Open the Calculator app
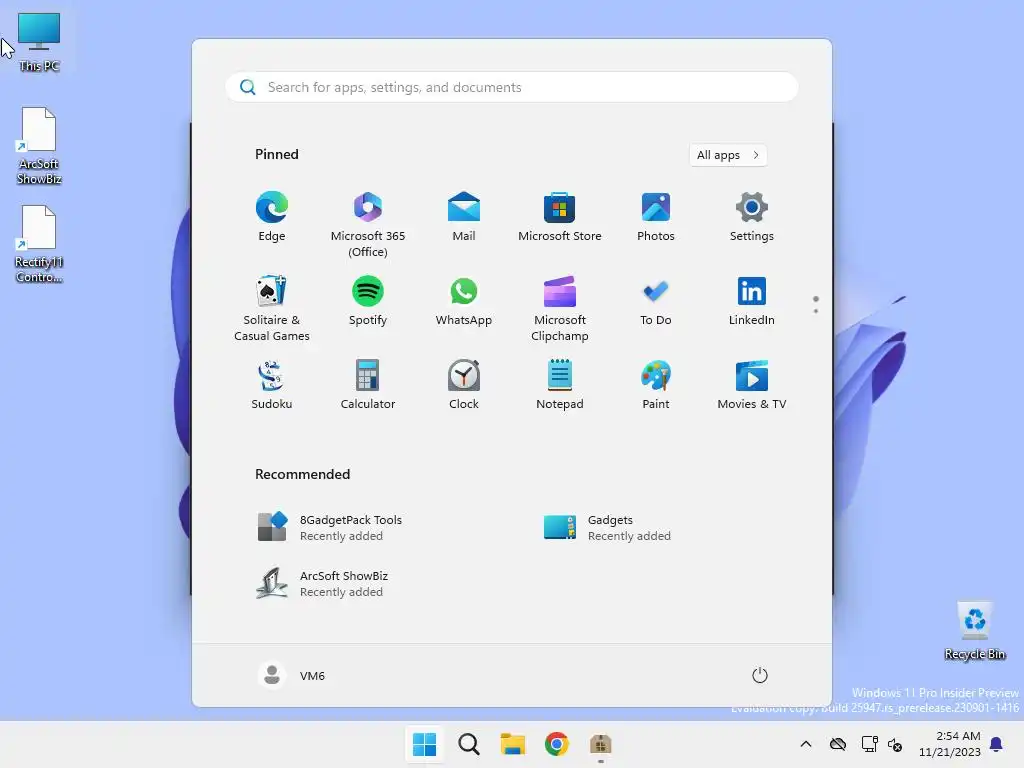1024x768 pixels. pos(368,385)
